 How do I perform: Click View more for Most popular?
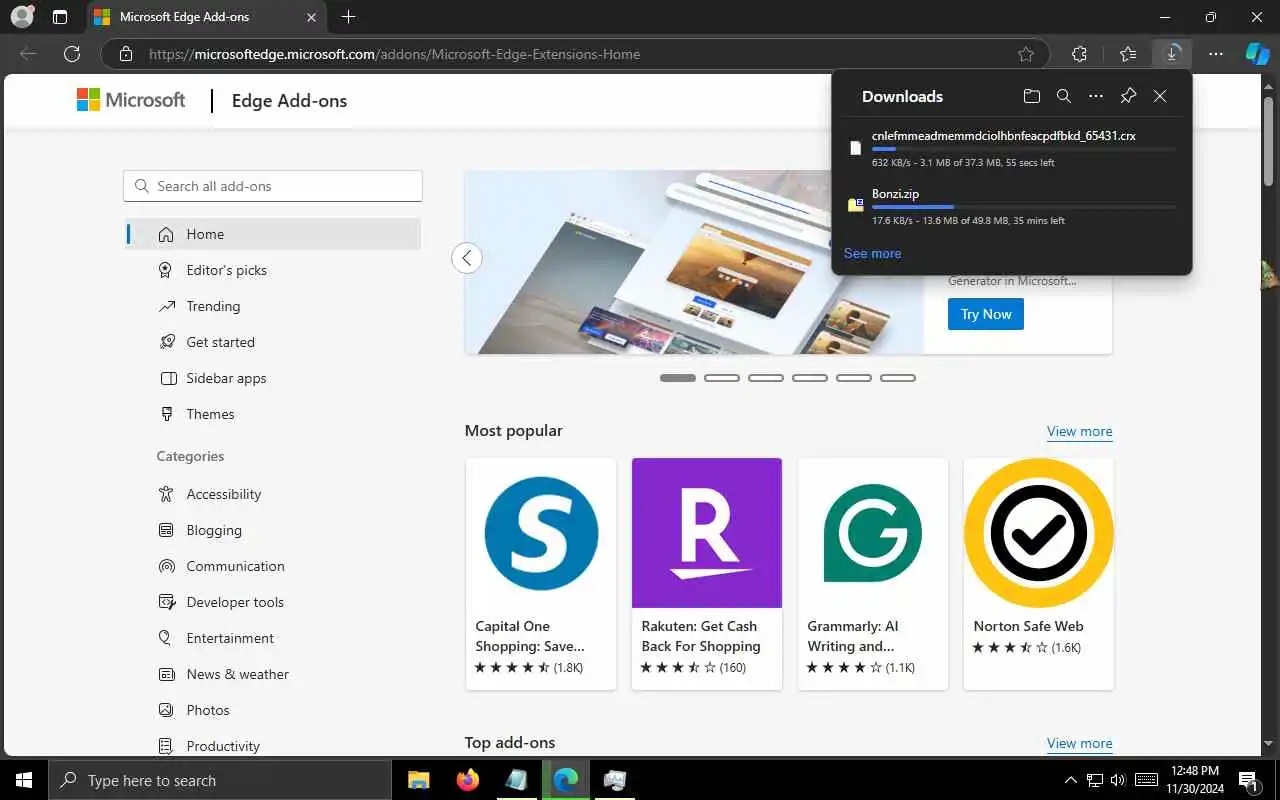(x=1079, y=431)
